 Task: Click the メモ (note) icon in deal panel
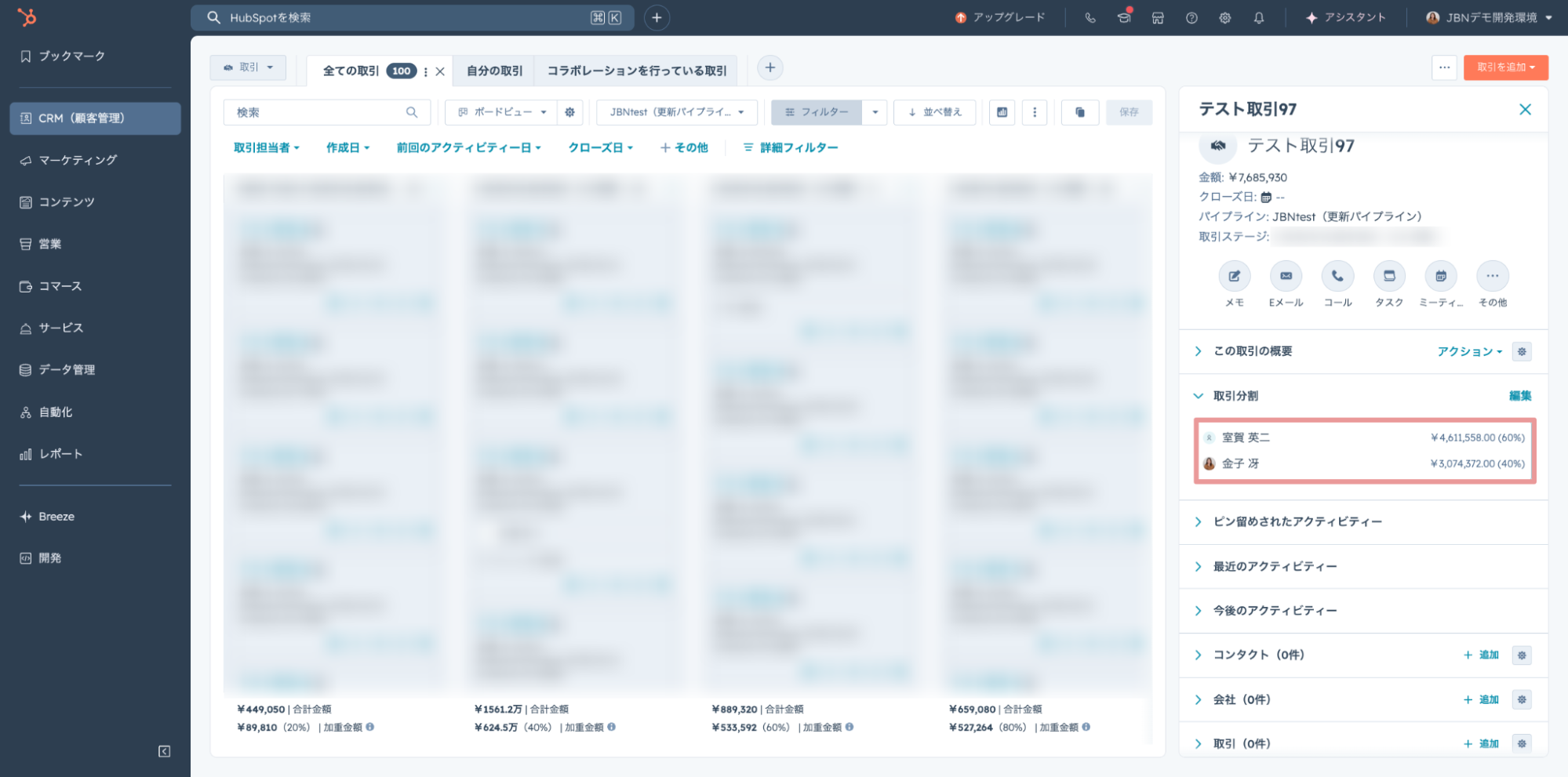coord(1234,276)
